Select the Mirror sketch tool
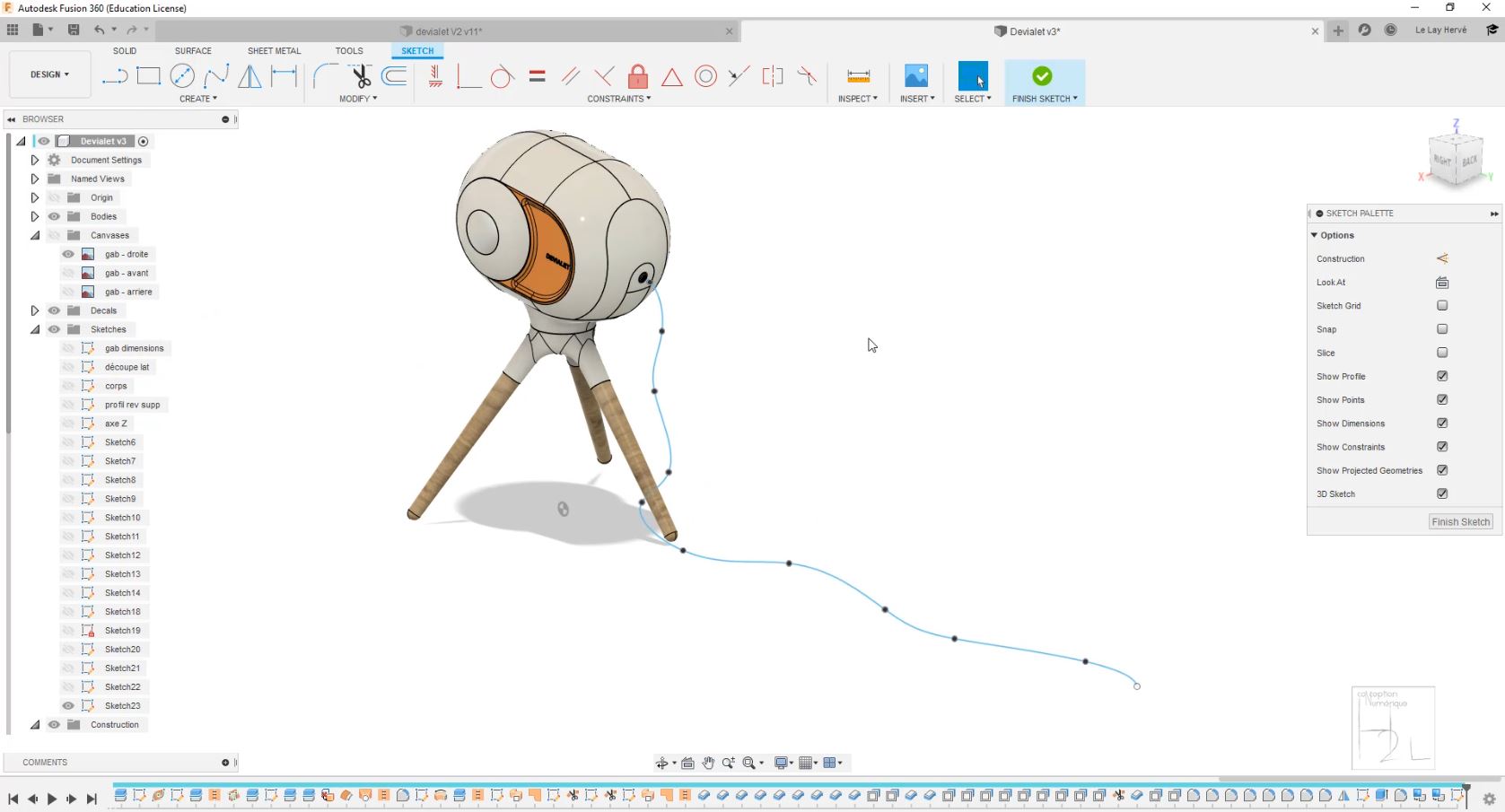Image resolution: width=1505 pixels, height=812 pixels. click(x=250, y=76)
